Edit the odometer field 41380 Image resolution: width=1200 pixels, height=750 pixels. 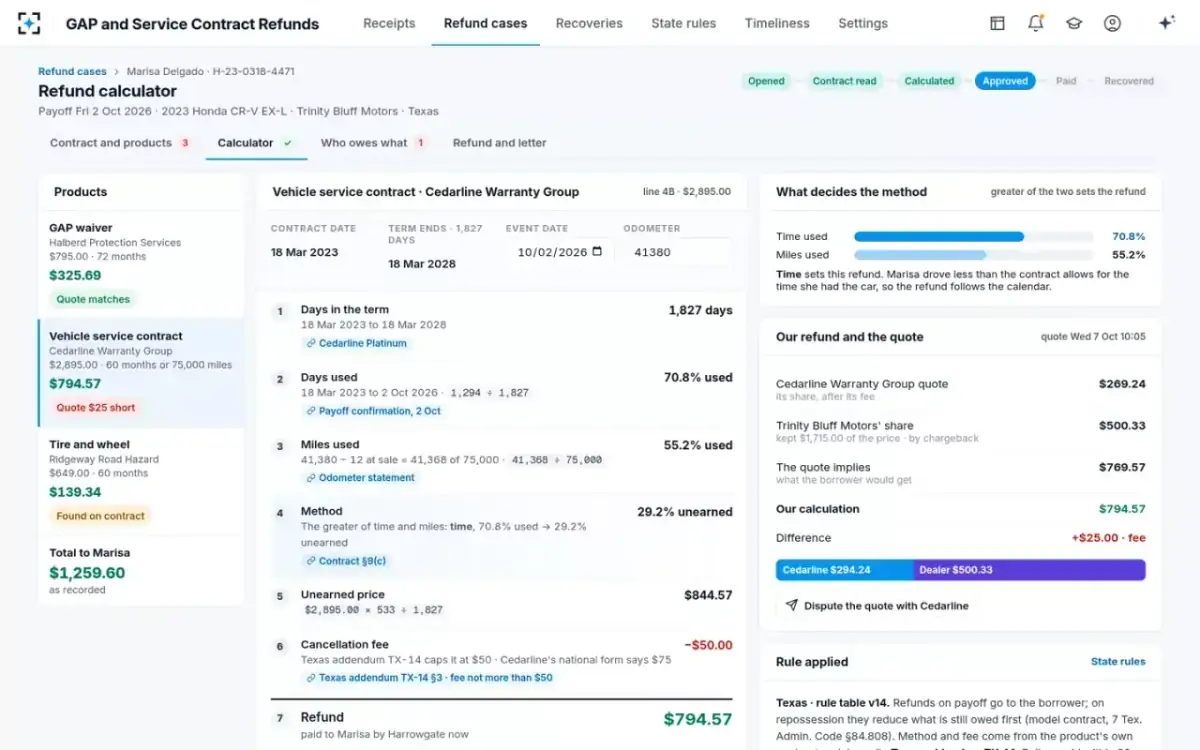tap(677, 252)
